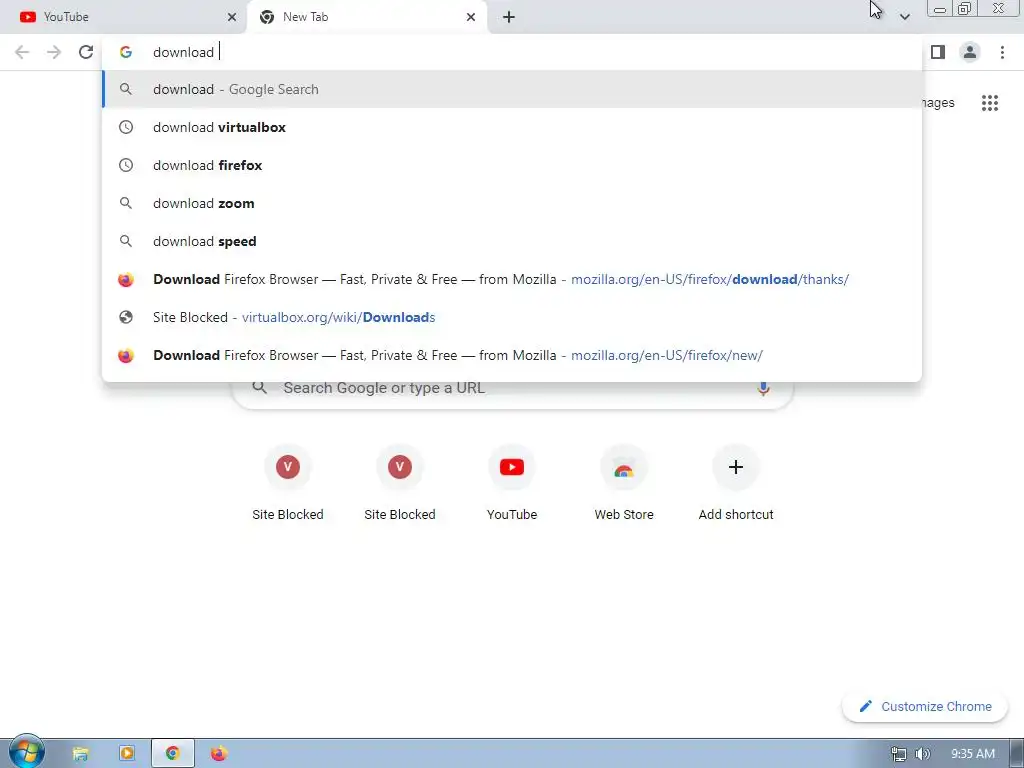Open virtualbox.org/wiki/Downloads suggestion

coord(512,317)
